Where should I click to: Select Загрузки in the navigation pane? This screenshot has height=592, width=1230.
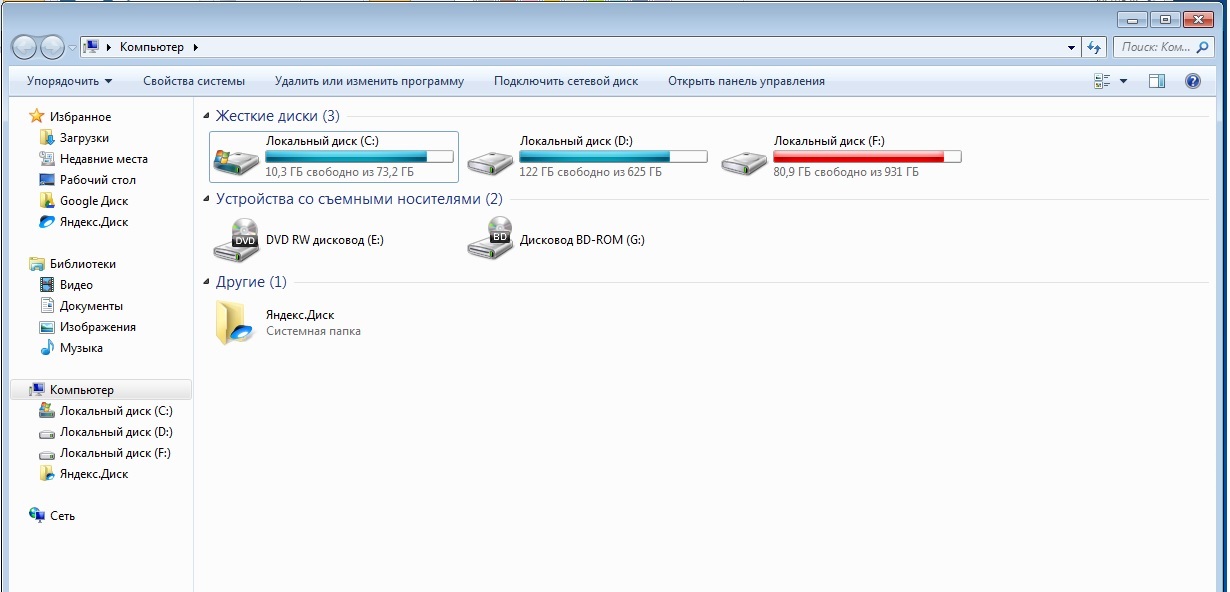84,138
